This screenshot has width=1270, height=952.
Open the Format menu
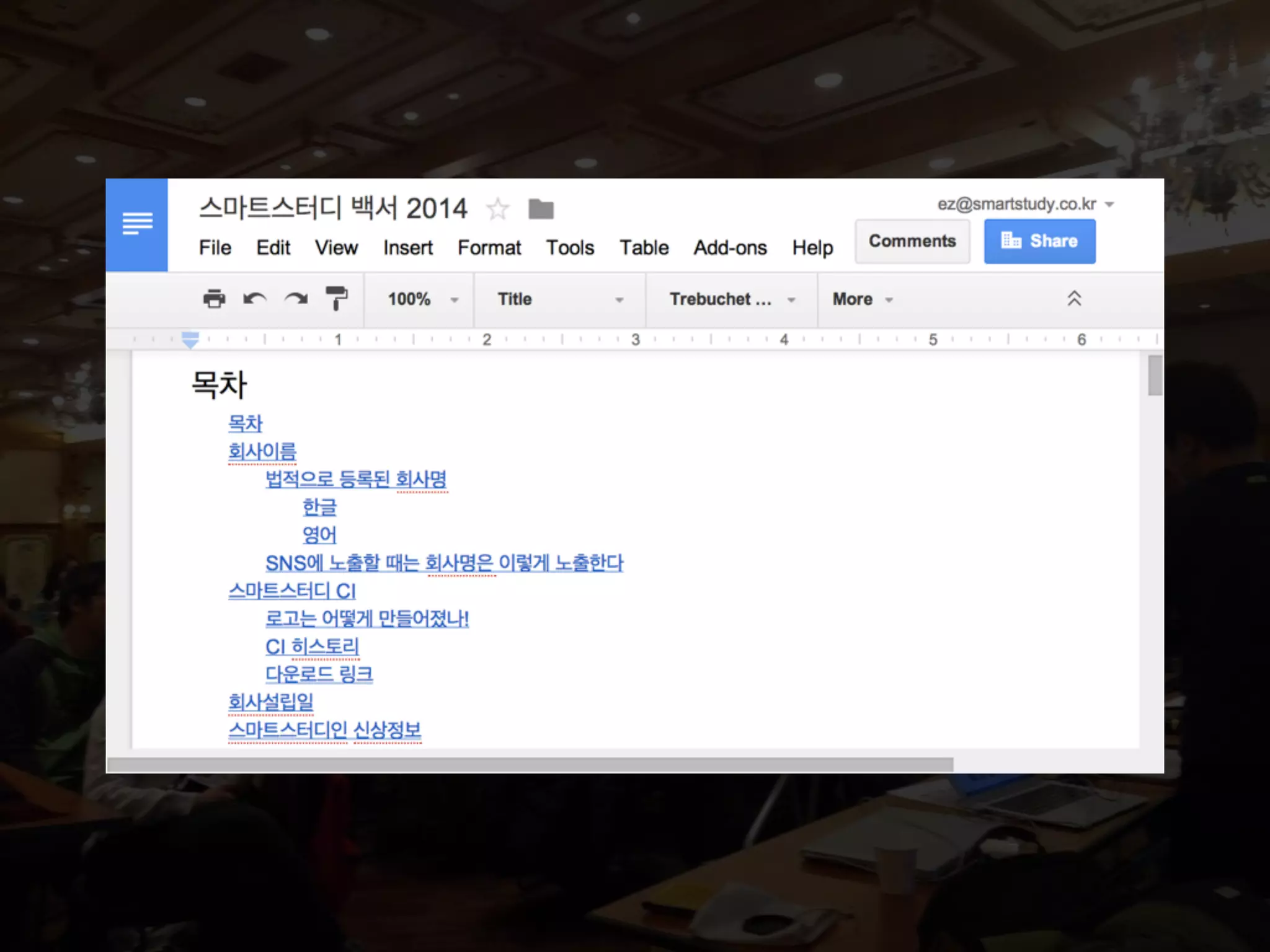[x=489, y=248]
